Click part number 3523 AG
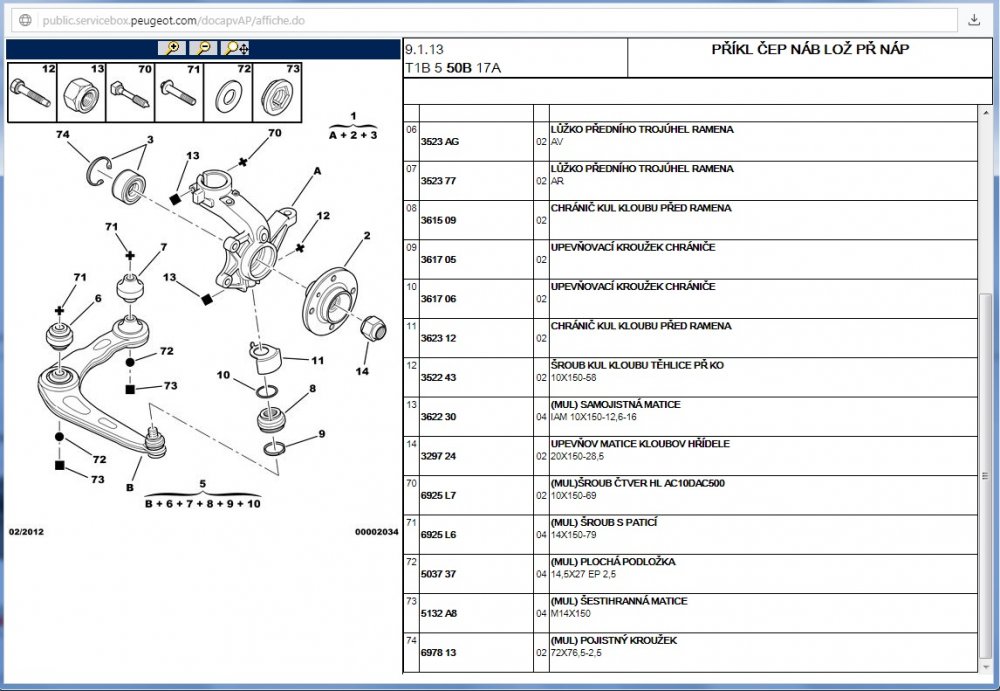Screen dimensions: 1000x691 coord(439,142)
